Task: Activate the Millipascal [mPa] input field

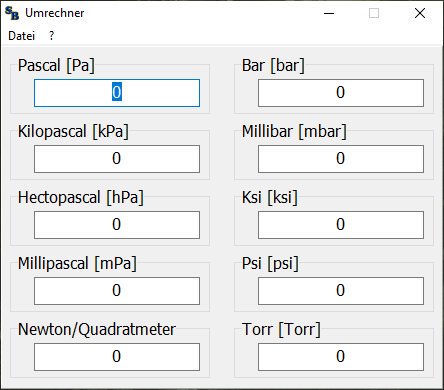Action: (117, 291)
